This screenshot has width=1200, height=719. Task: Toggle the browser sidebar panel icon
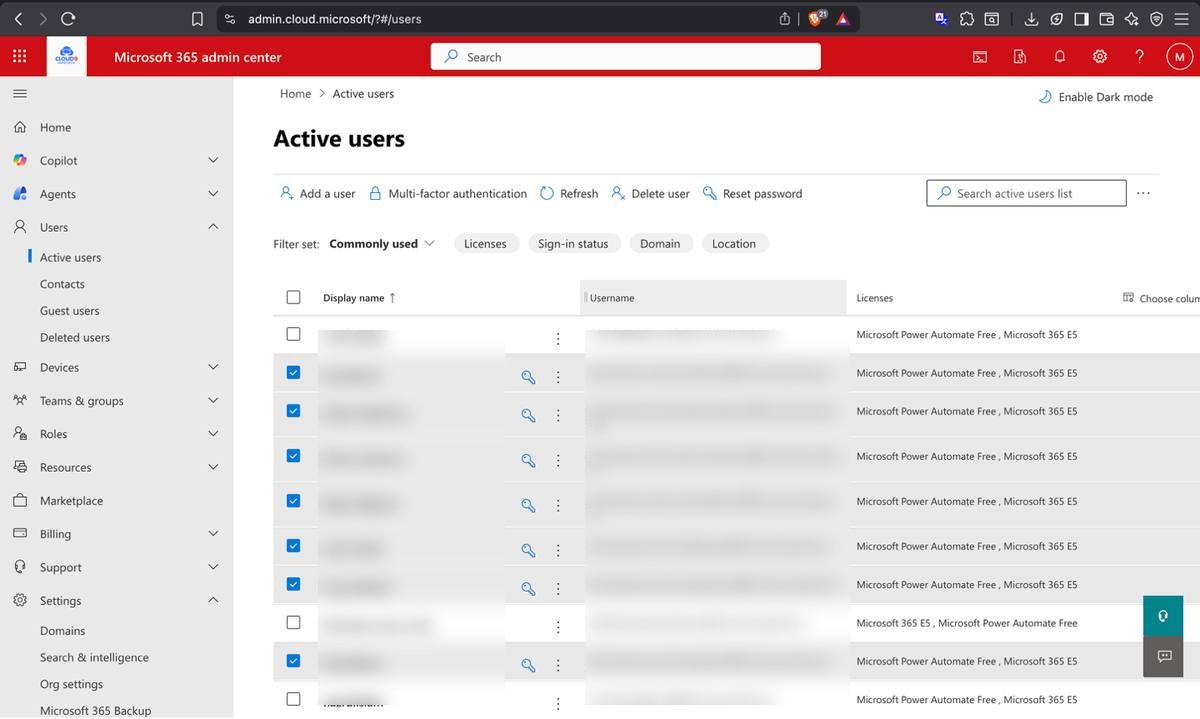(x=1081, y=19)
